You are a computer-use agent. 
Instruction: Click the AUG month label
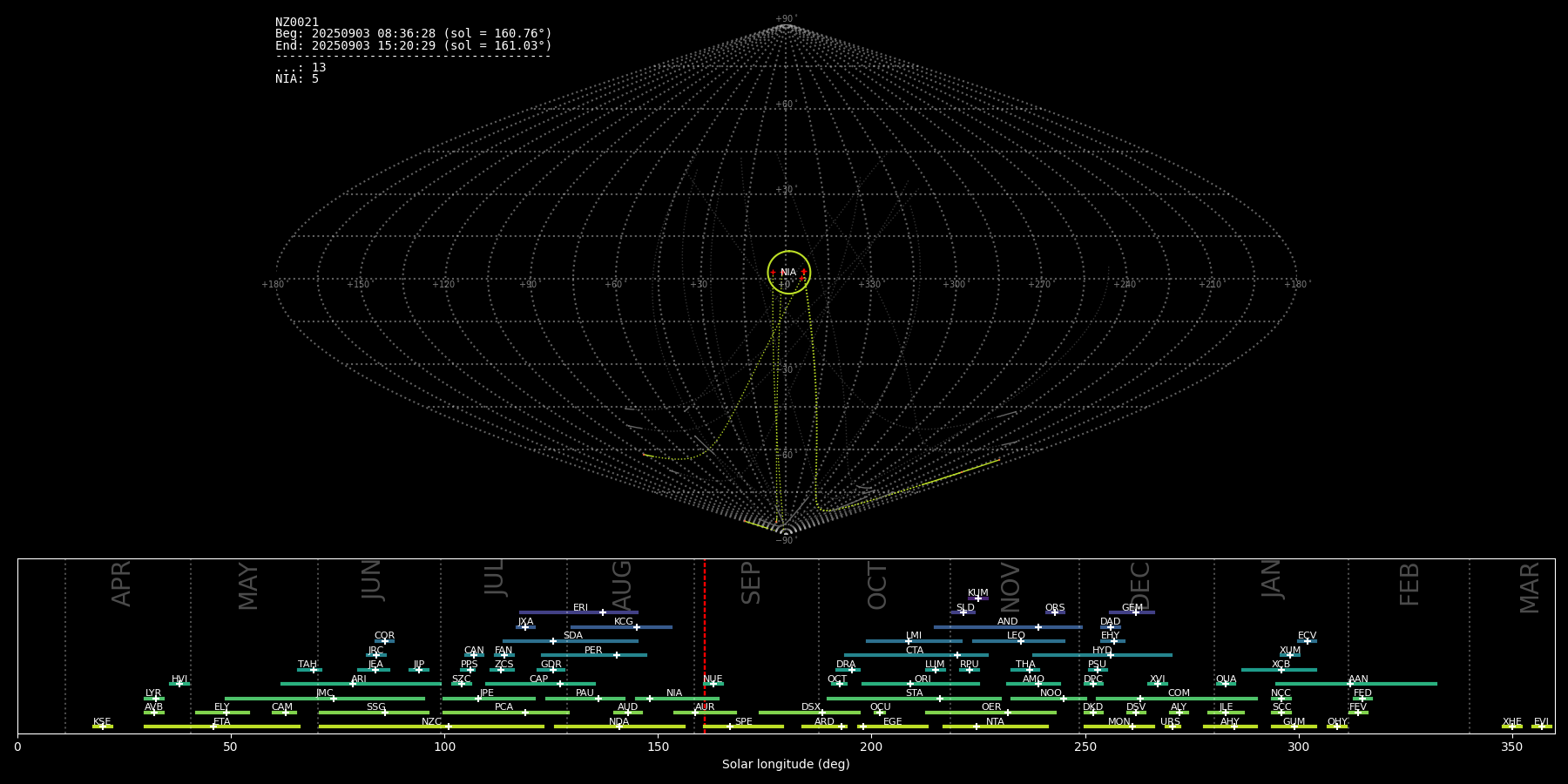click(621, 585)
